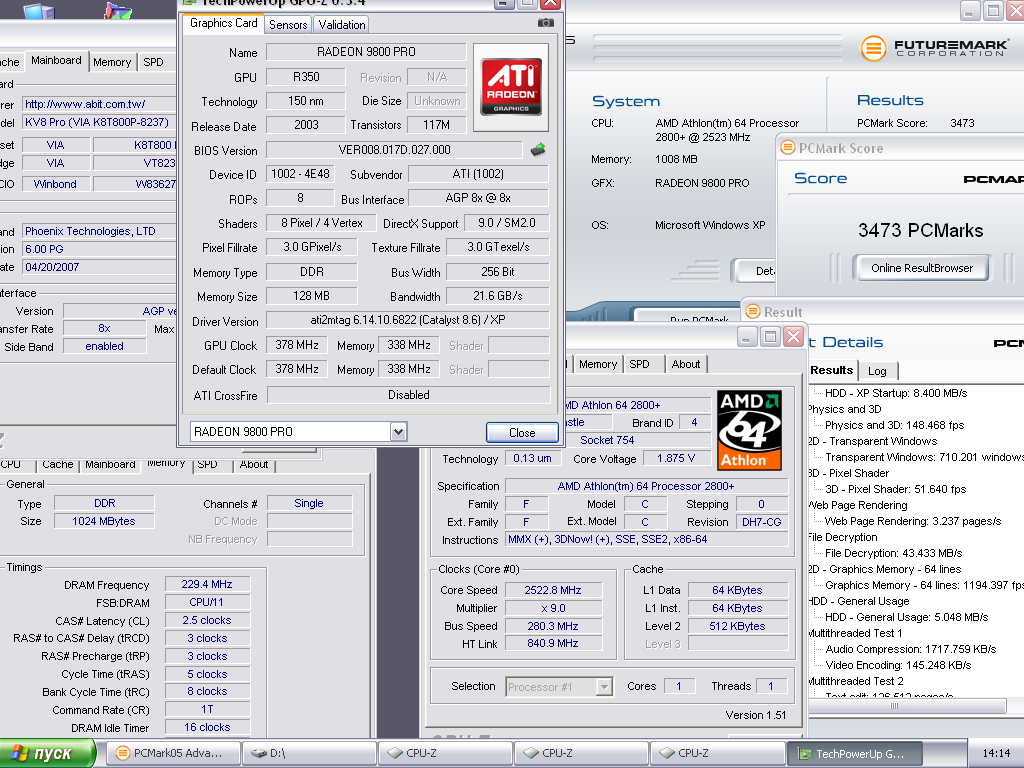1024x768 pixels.
Task: Click the ATI CrossFire Disabled field
Action: [408, 395]
